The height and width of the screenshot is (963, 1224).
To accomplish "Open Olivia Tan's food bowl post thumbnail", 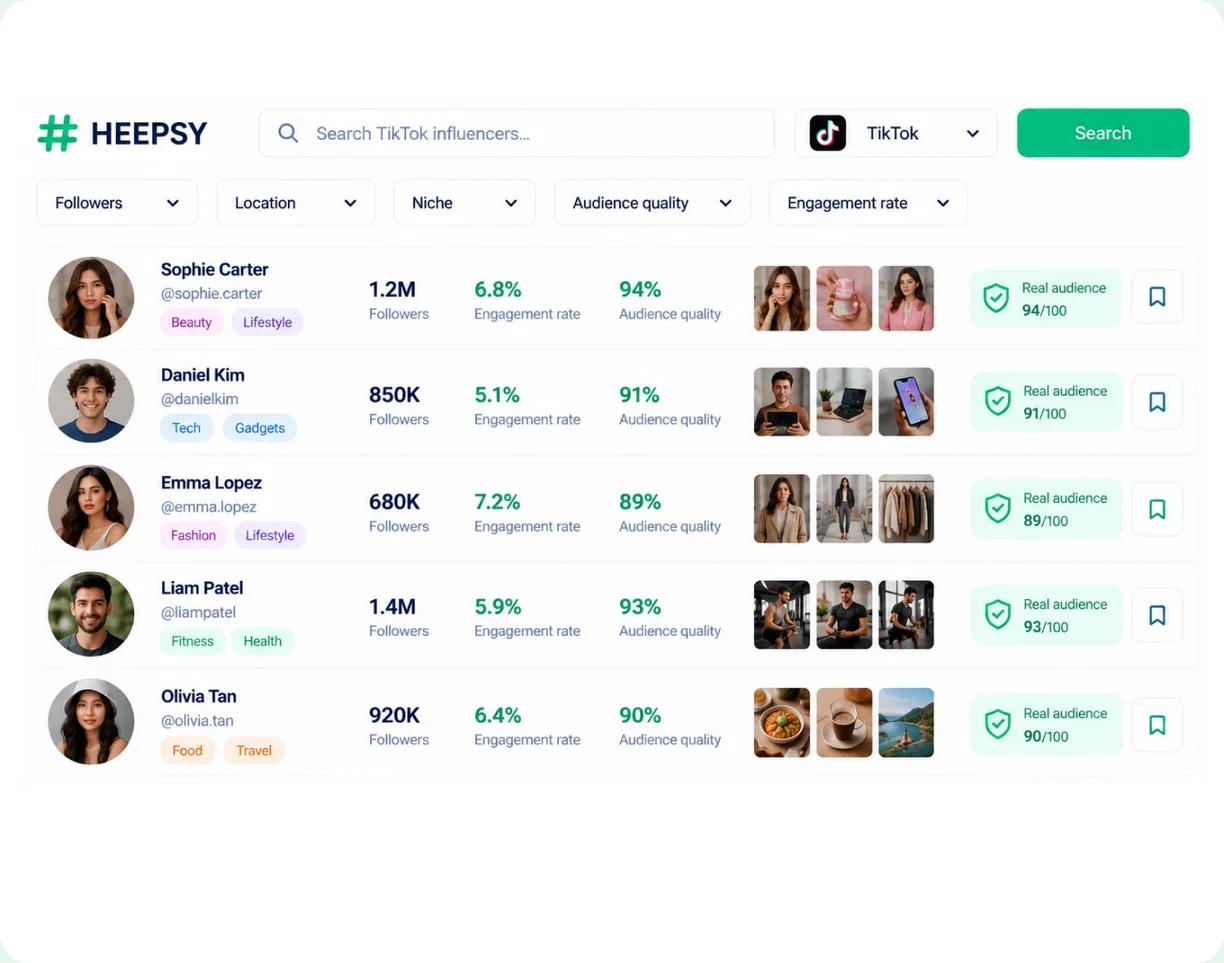I will (x=782, y=722).
